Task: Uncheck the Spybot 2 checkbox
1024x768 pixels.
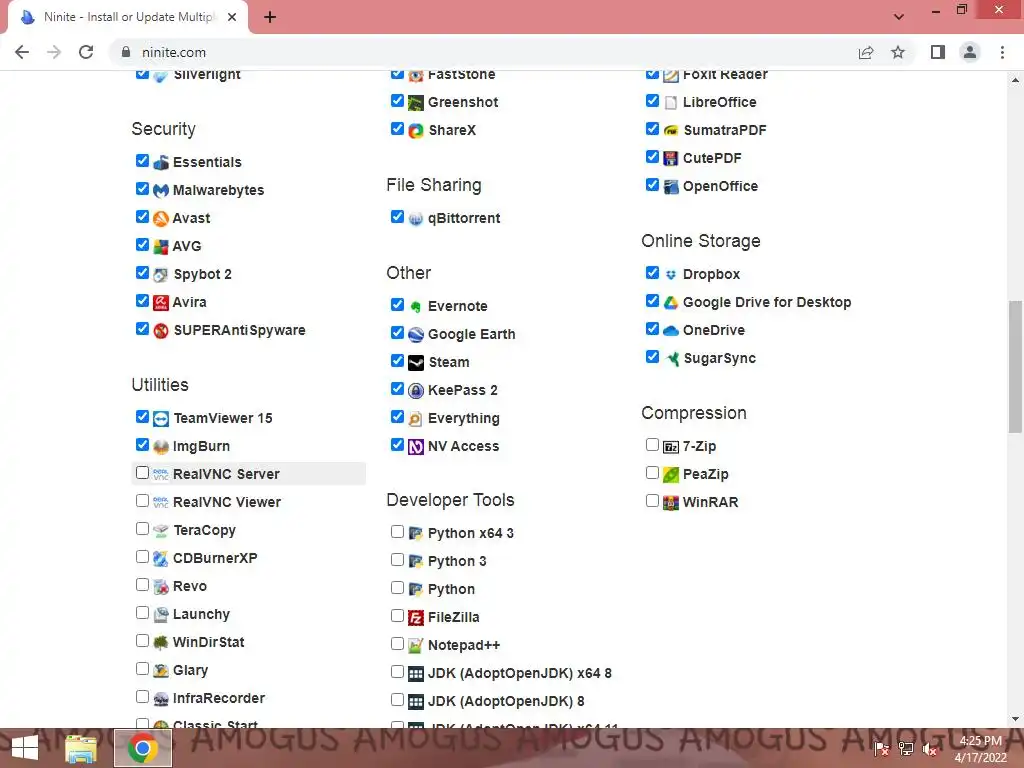Action: click(x=142, y=272)
